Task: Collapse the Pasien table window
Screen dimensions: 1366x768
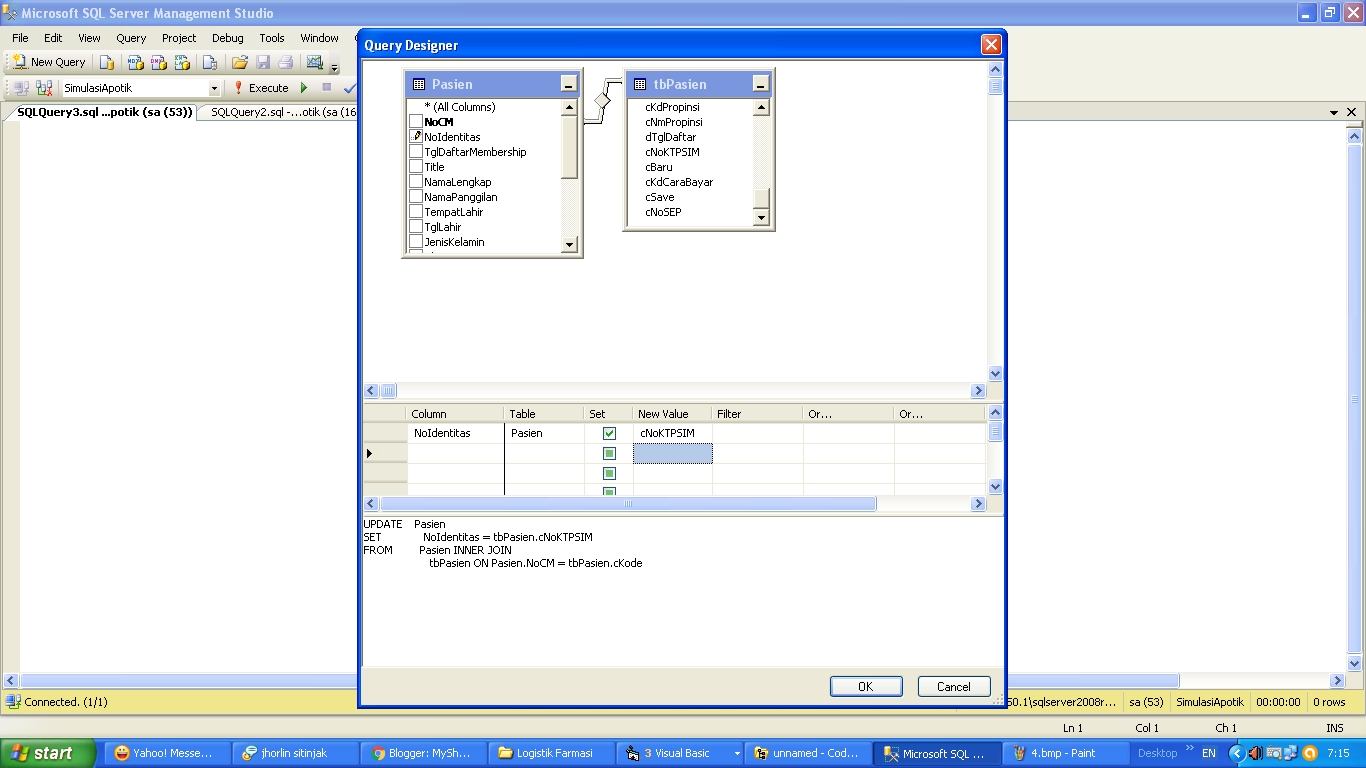Action: tap(568, 85)
